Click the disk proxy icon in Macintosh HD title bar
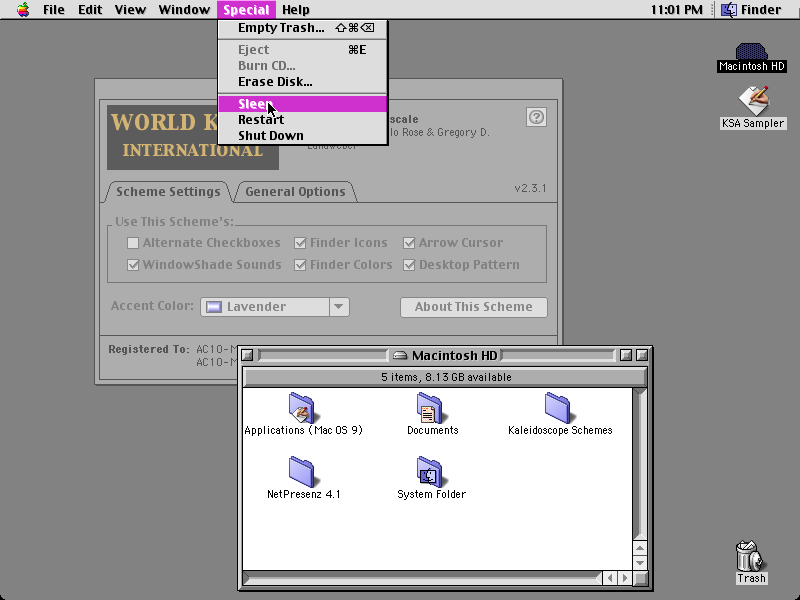The height and width of the screenshot is (600, 800). click(x=400, y=355)
